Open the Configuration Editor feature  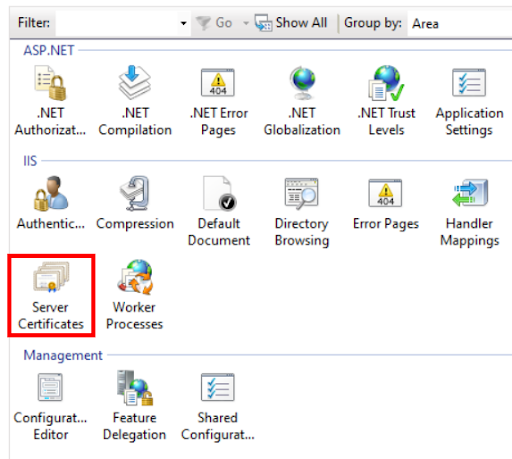[50, 406]
